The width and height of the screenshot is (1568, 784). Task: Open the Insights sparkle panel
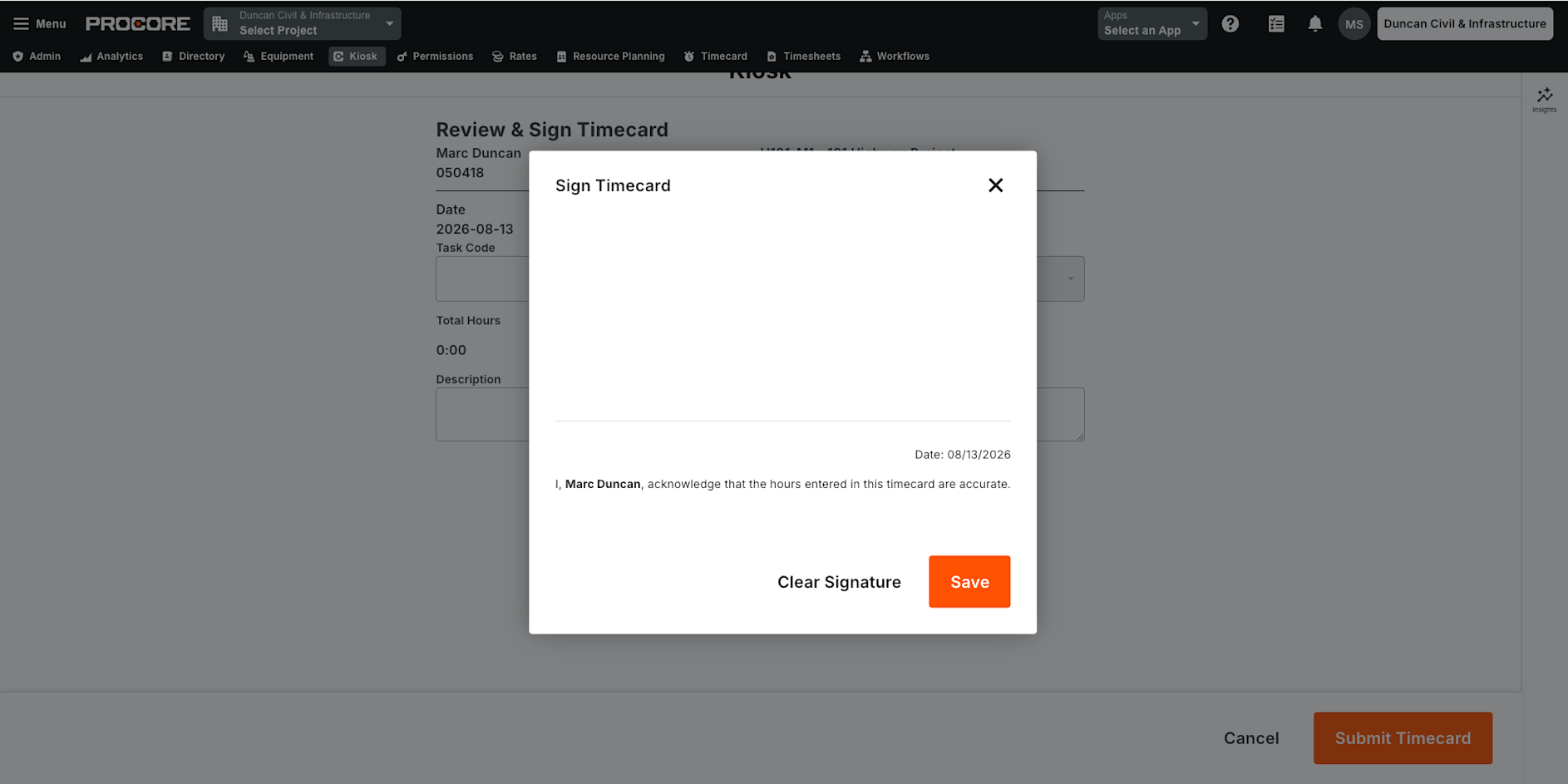pos(1545,99)
